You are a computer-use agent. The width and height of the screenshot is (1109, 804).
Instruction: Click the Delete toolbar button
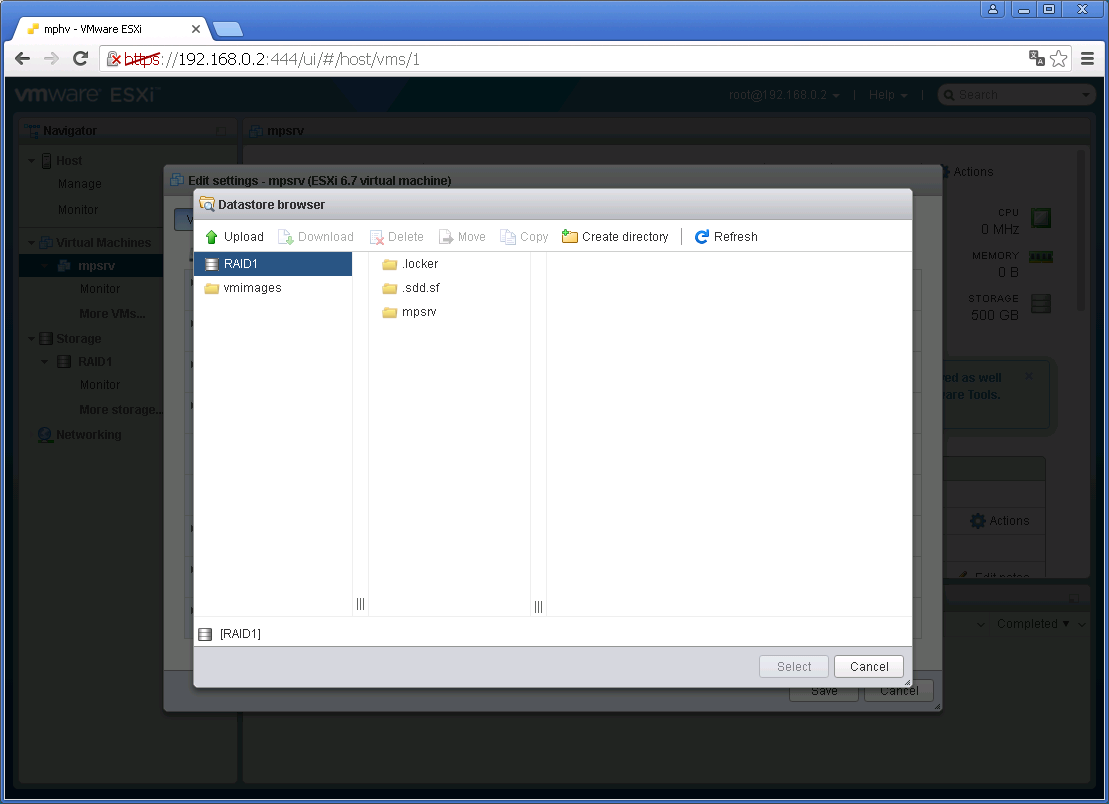pyautogui.click(x=397, y=237)
